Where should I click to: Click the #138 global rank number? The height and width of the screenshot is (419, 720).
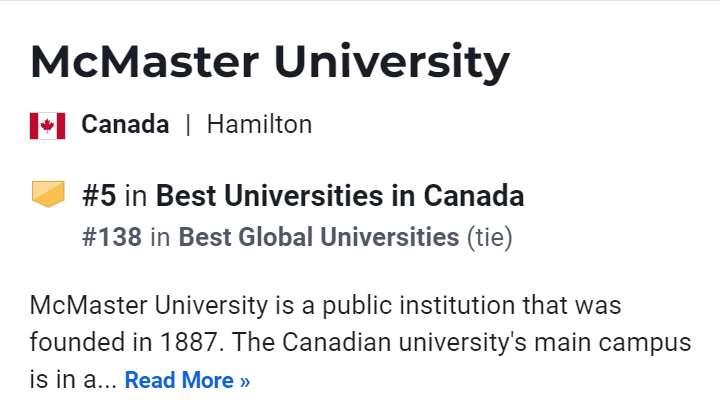pos(112,238)
